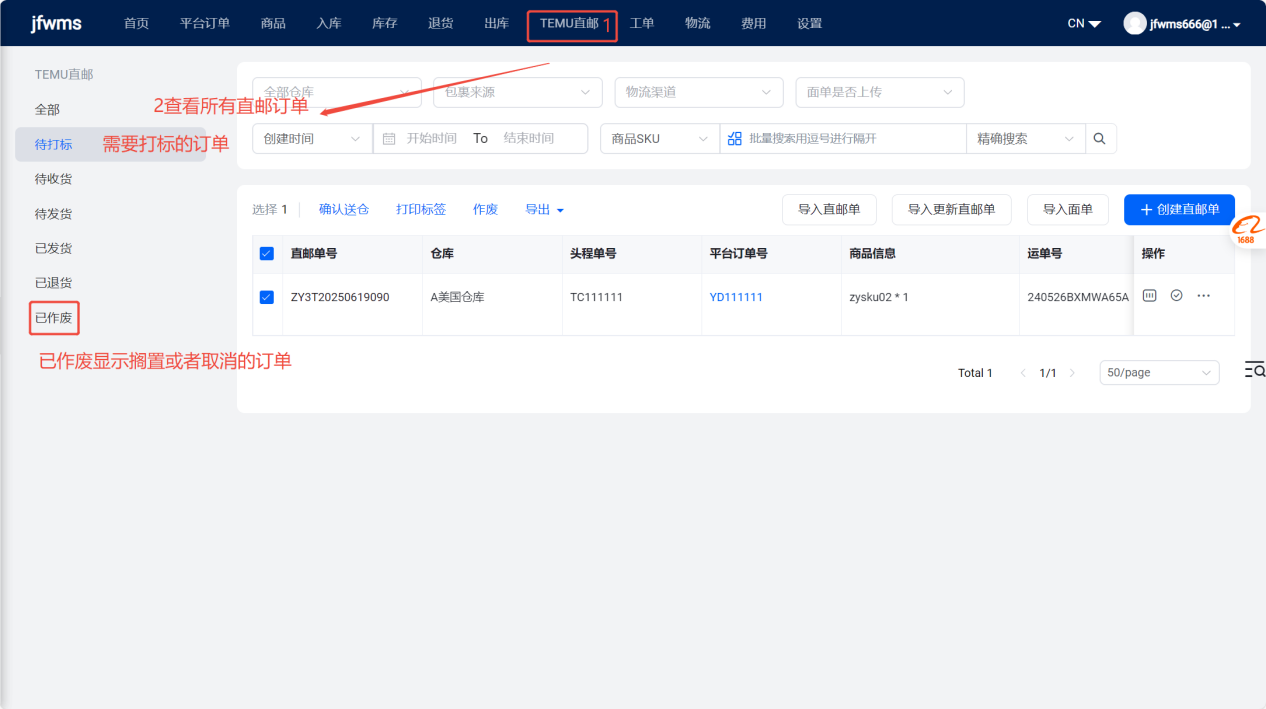
Task: Select 已退货 in the sidebar
Action: [x=54, y=283]
